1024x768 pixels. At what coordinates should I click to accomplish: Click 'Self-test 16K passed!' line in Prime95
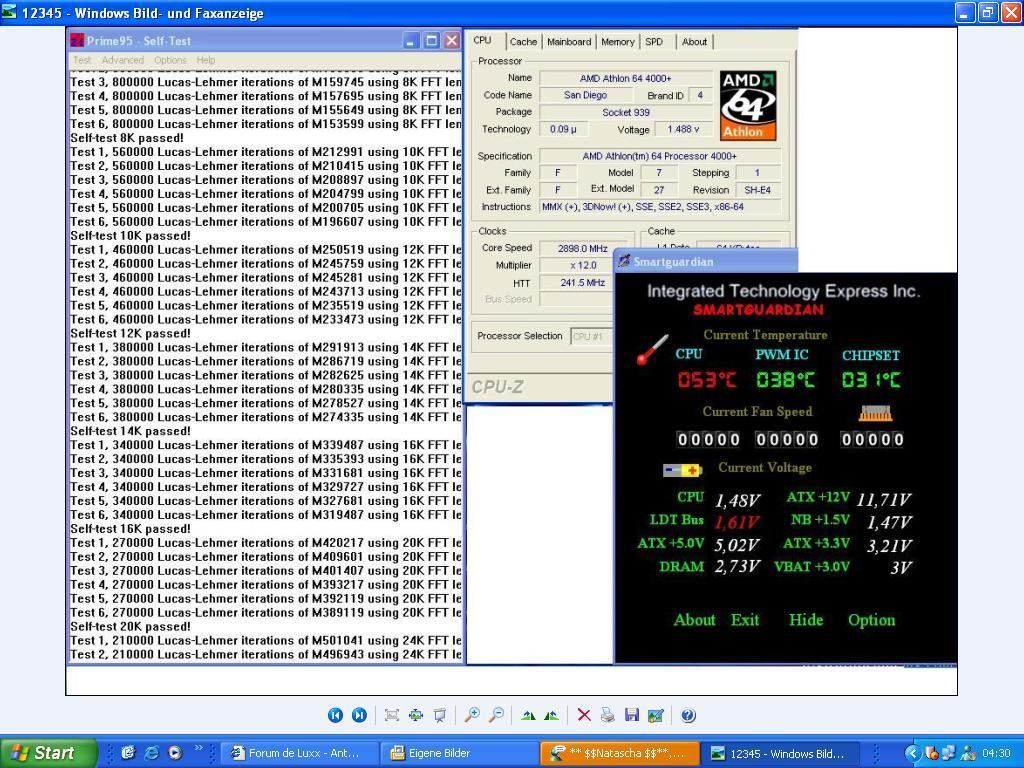pos(131,529)
